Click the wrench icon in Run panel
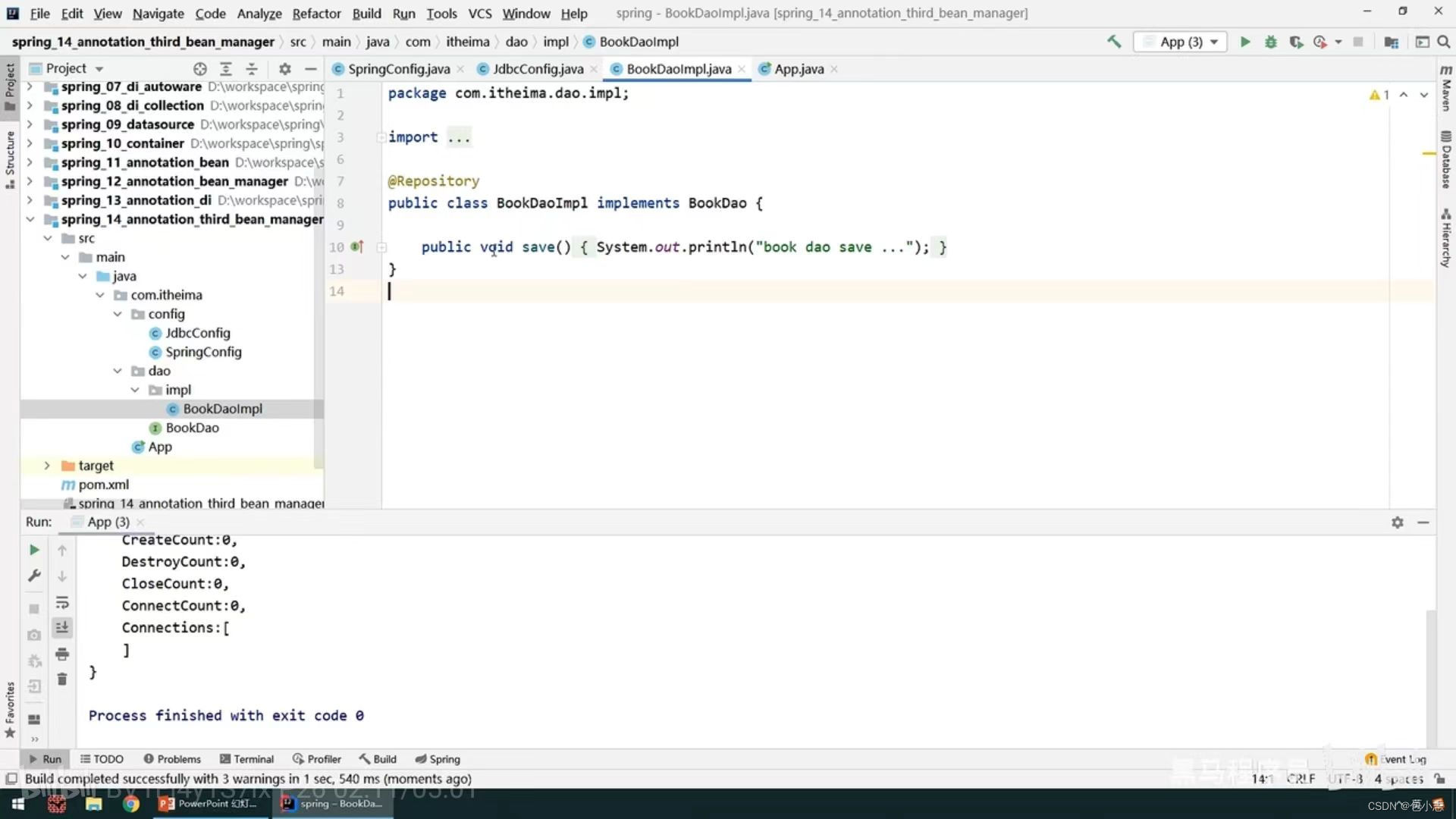Image resolution: width=1456 pixels, height=819 pixels. (34, 576)
